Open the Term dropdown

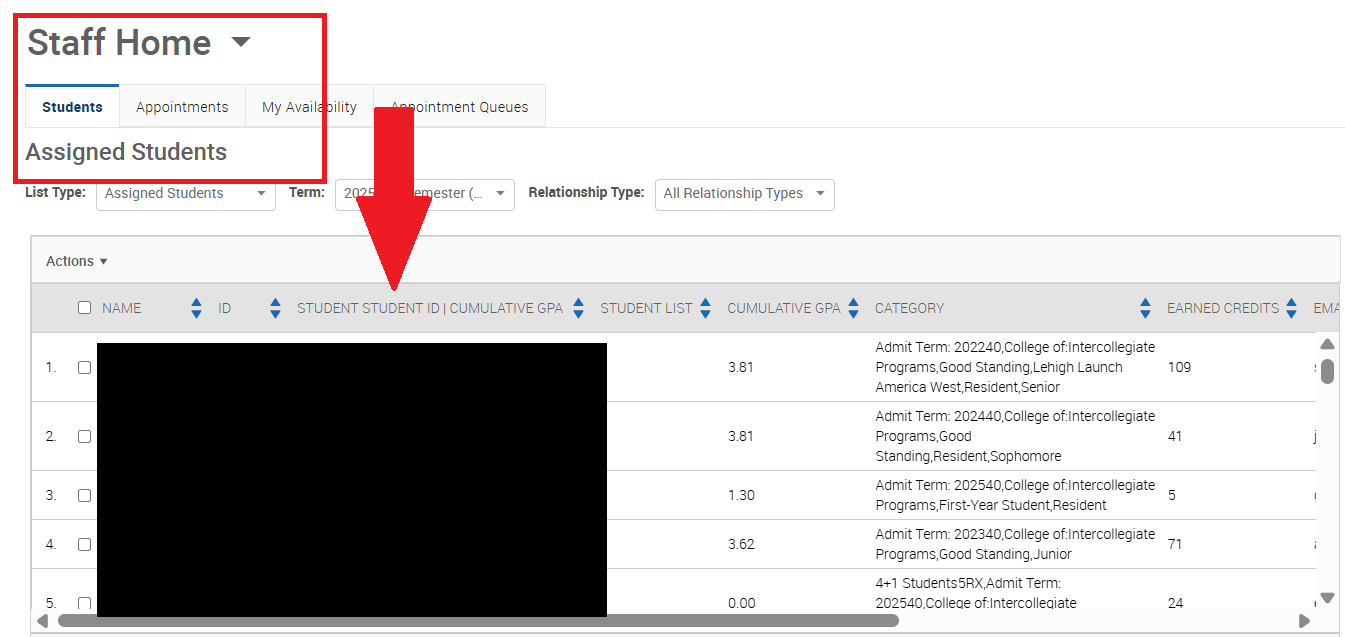click(425, 194)
